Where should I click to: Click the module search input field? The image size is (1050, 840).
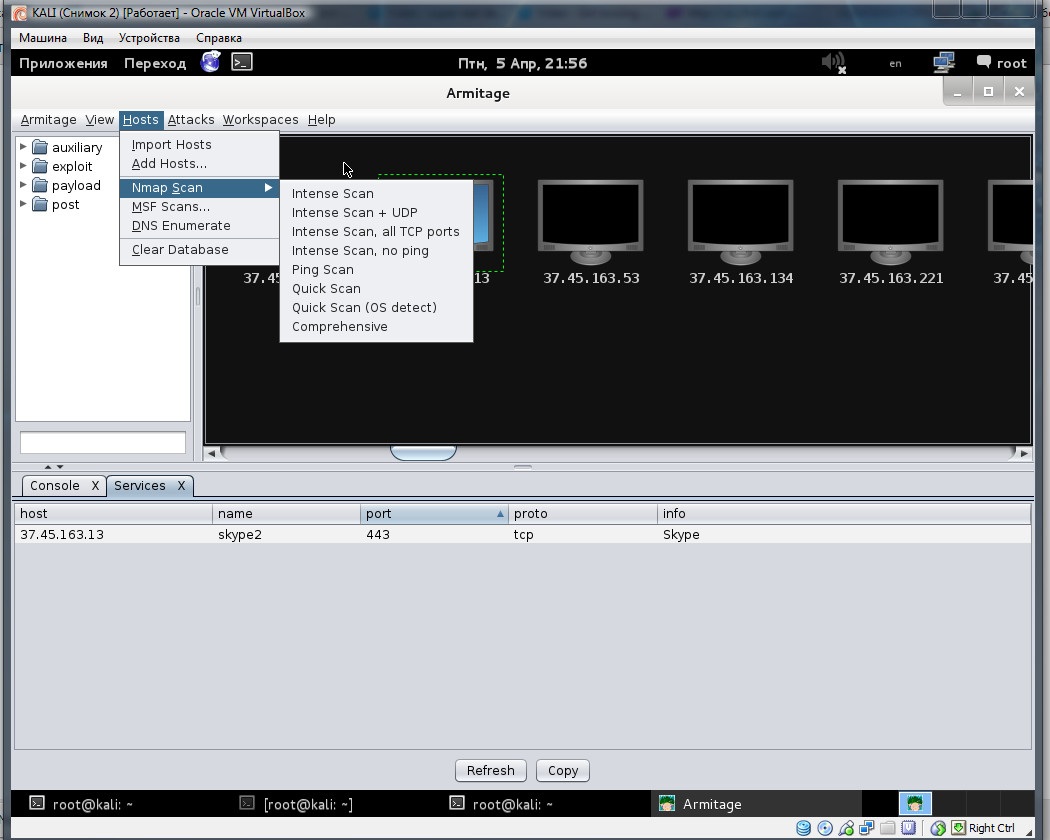pyautogui.click(x=102, y=443)
